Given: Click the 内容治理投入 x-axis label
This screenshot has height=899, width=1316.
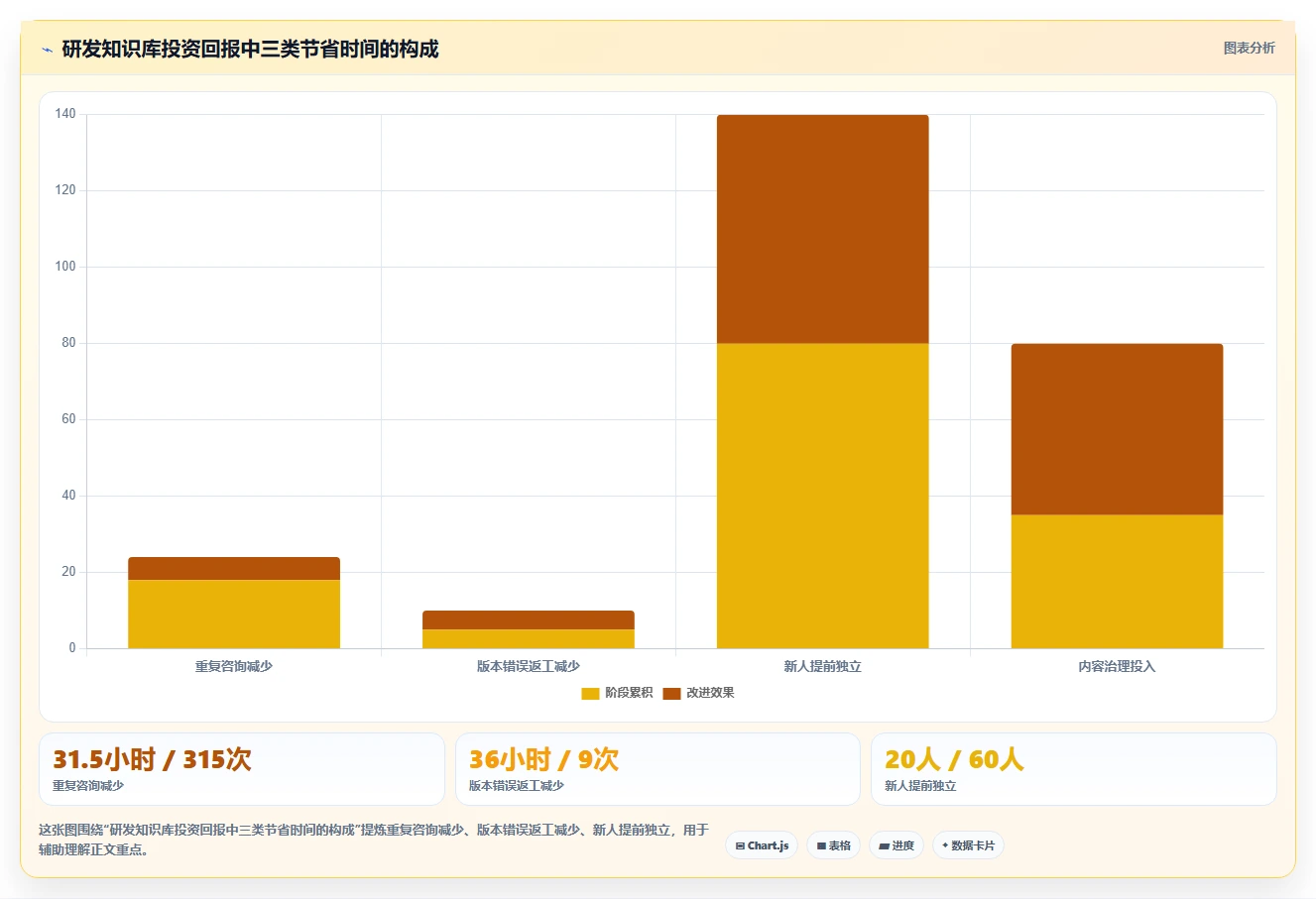Looking at the screenshot, I should click(1117, 666).
